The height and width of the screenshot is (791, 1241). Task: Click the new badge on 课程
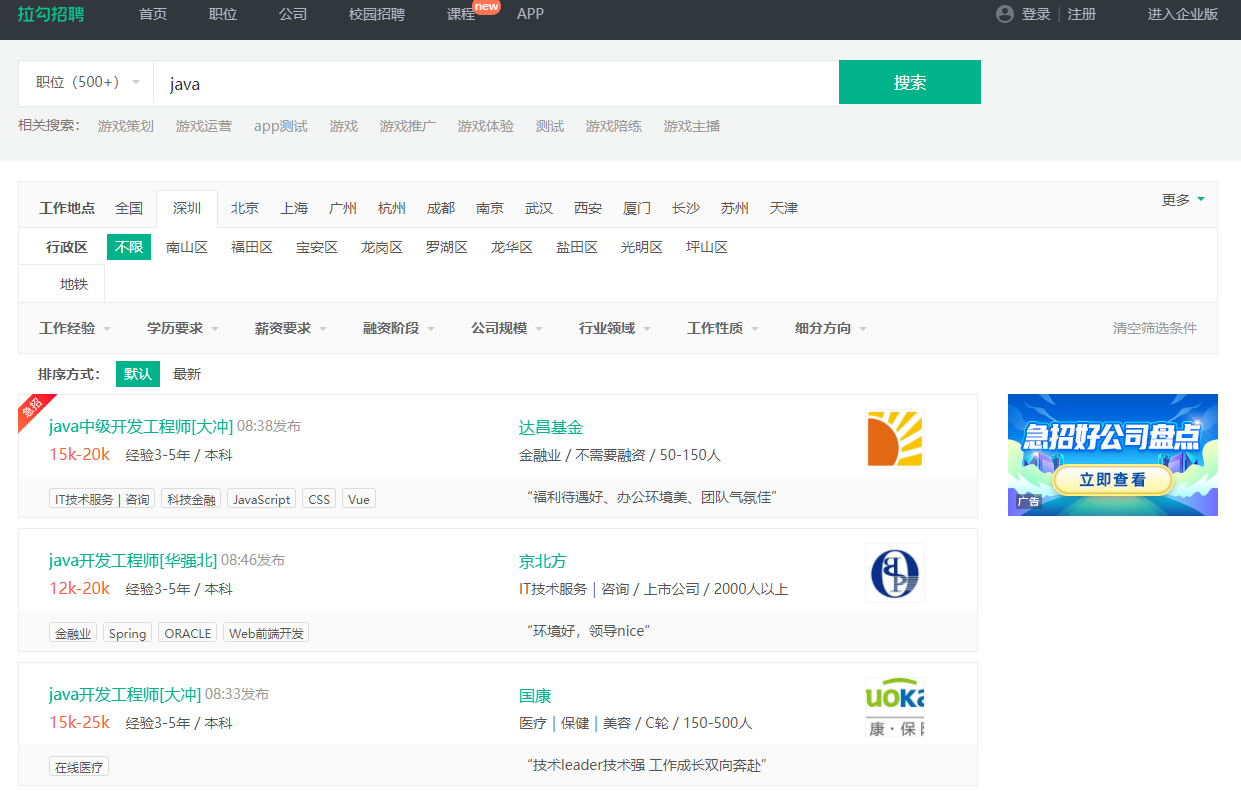(x=487, y=5)
